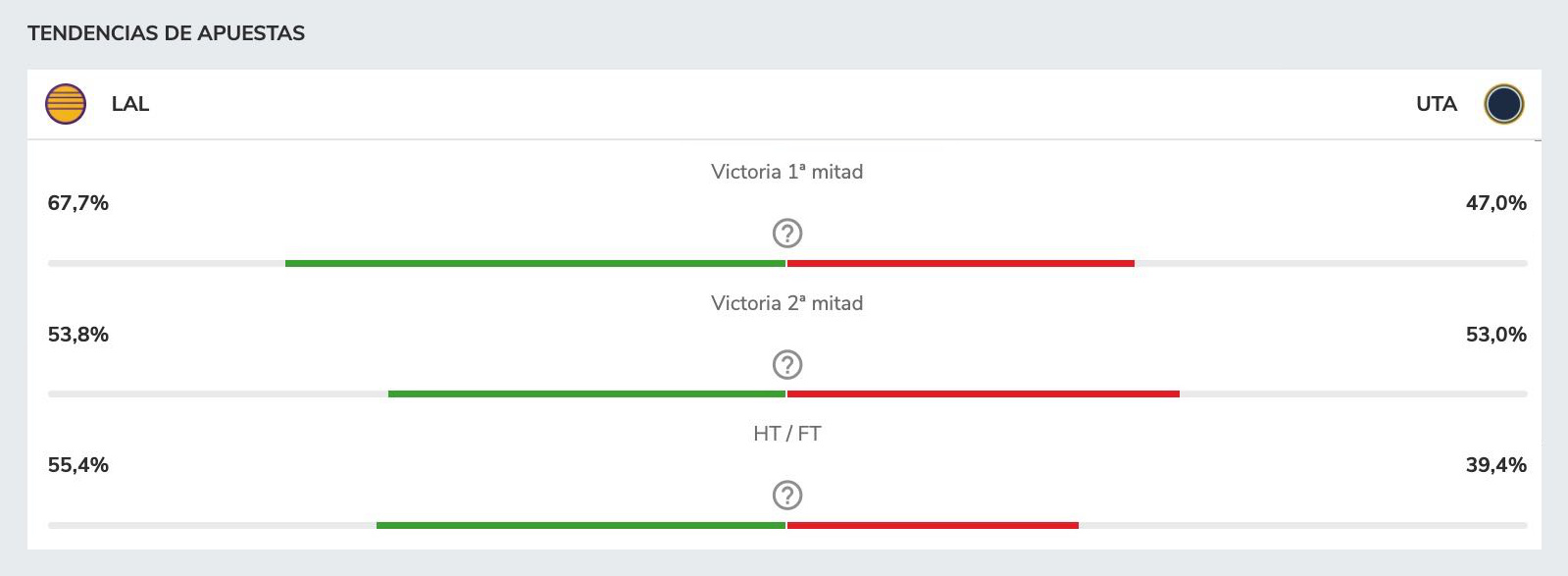Select the UTA team name
The image size is (1568, 576).
coord(1437,104)
